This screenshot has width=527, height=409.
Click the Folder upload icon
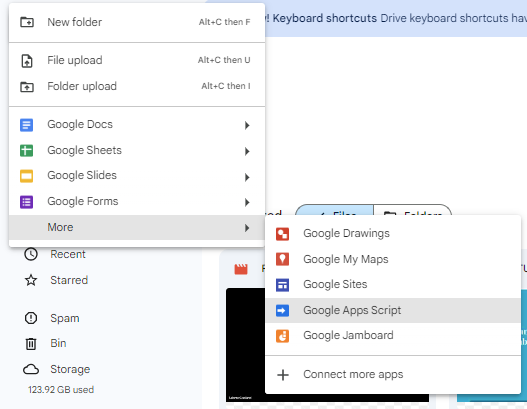pyautogui.click(x=27, y=87)
